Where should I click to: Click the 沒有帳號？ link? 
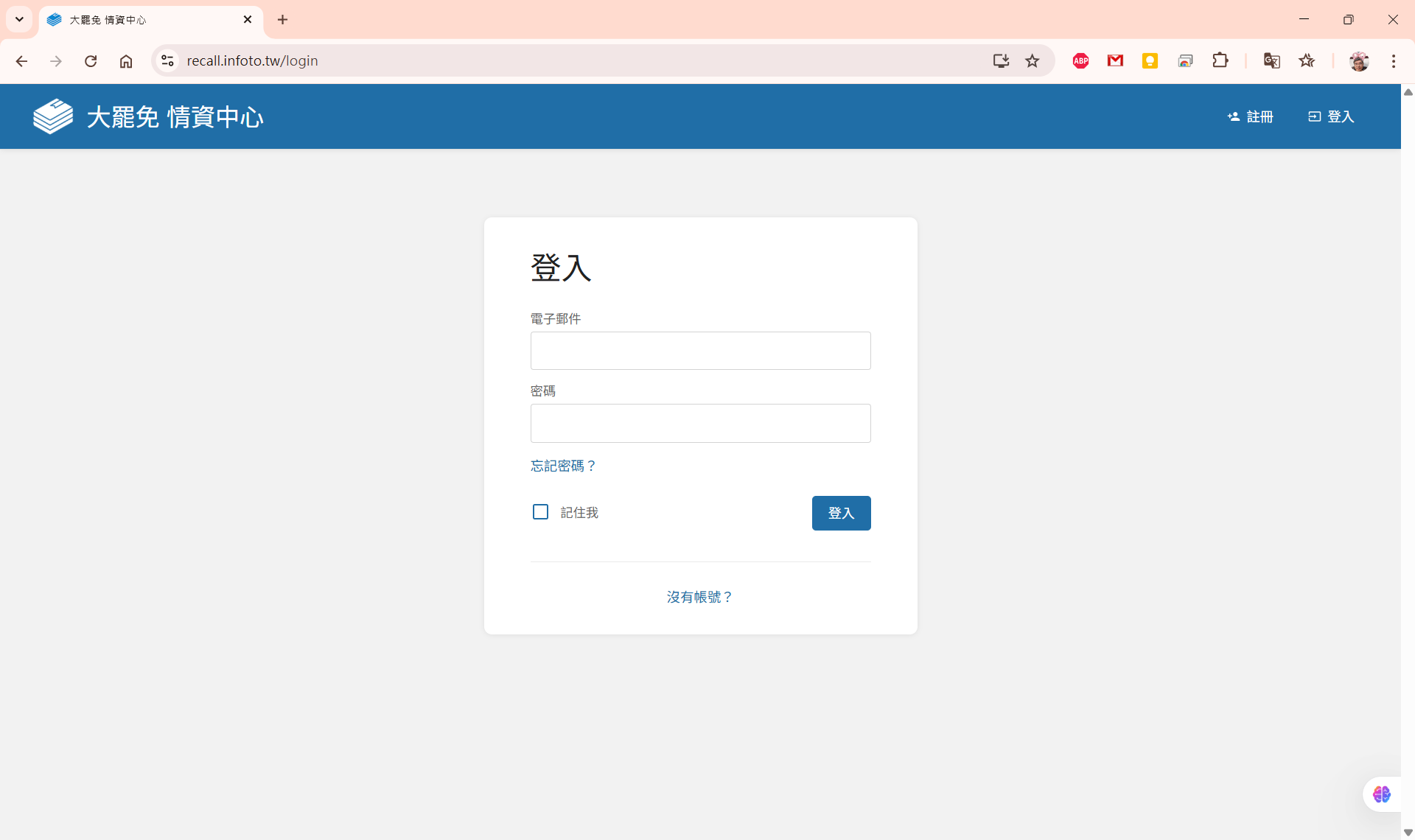[699, 597]
